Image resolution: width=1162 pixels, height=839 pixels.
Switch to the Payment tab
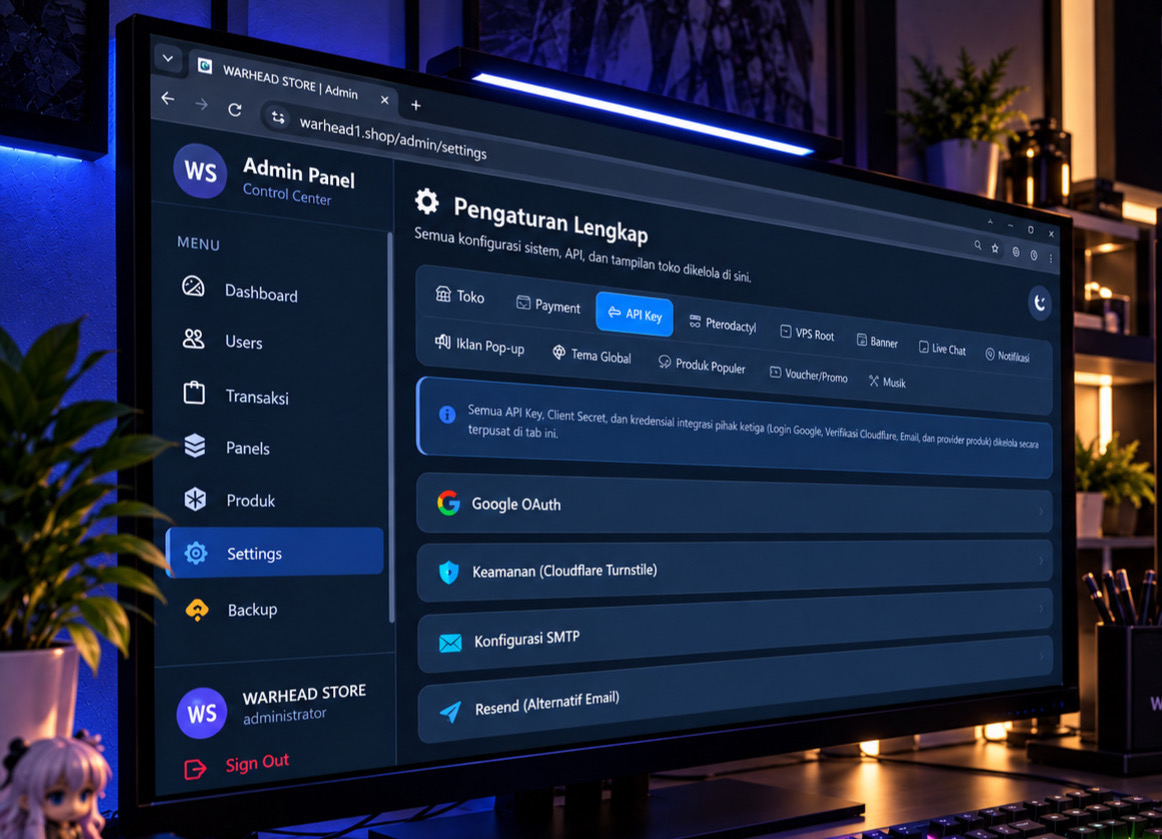tap(548, 305)
